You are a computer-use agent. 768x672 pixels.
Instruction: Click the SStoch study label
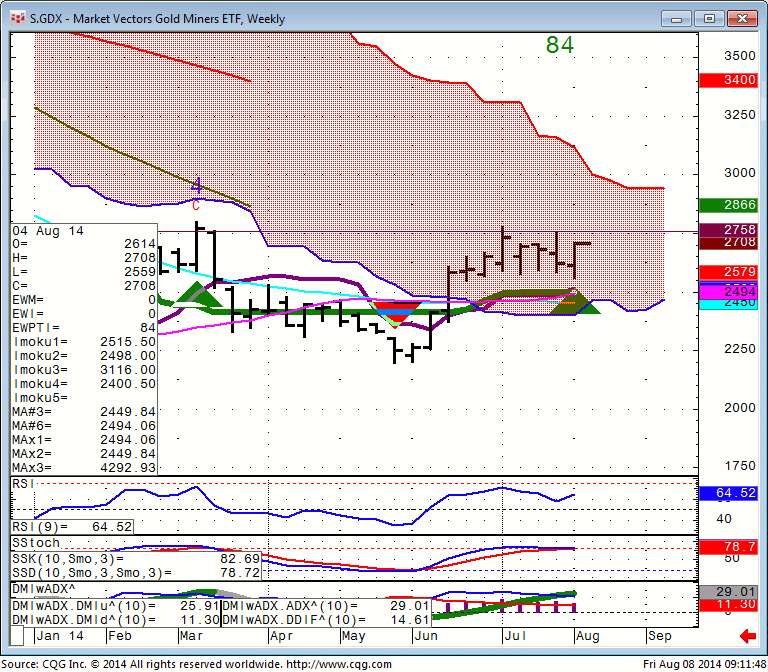click(x=36, y=543)
